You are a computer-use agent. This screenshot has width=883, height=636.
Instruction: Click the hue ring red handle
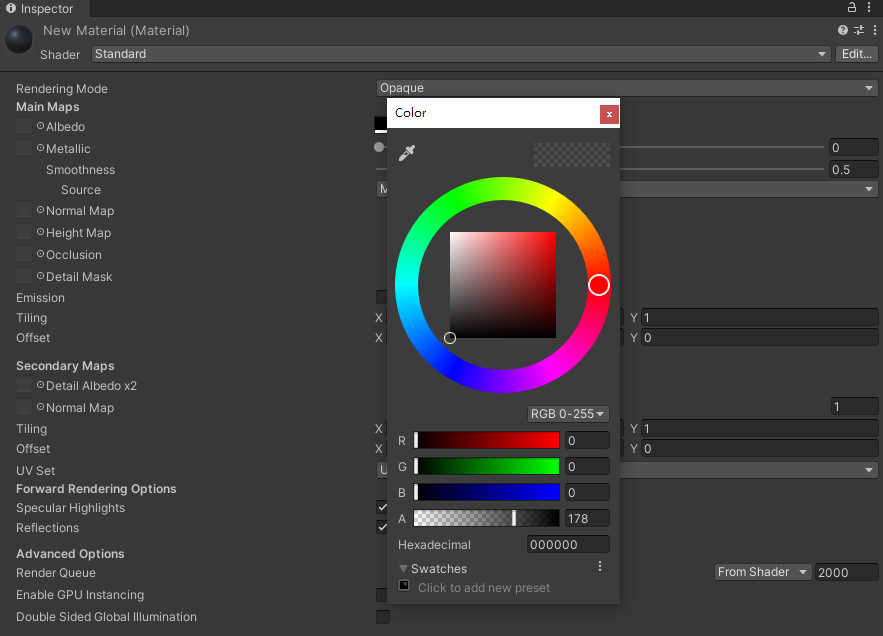(599, 285)
